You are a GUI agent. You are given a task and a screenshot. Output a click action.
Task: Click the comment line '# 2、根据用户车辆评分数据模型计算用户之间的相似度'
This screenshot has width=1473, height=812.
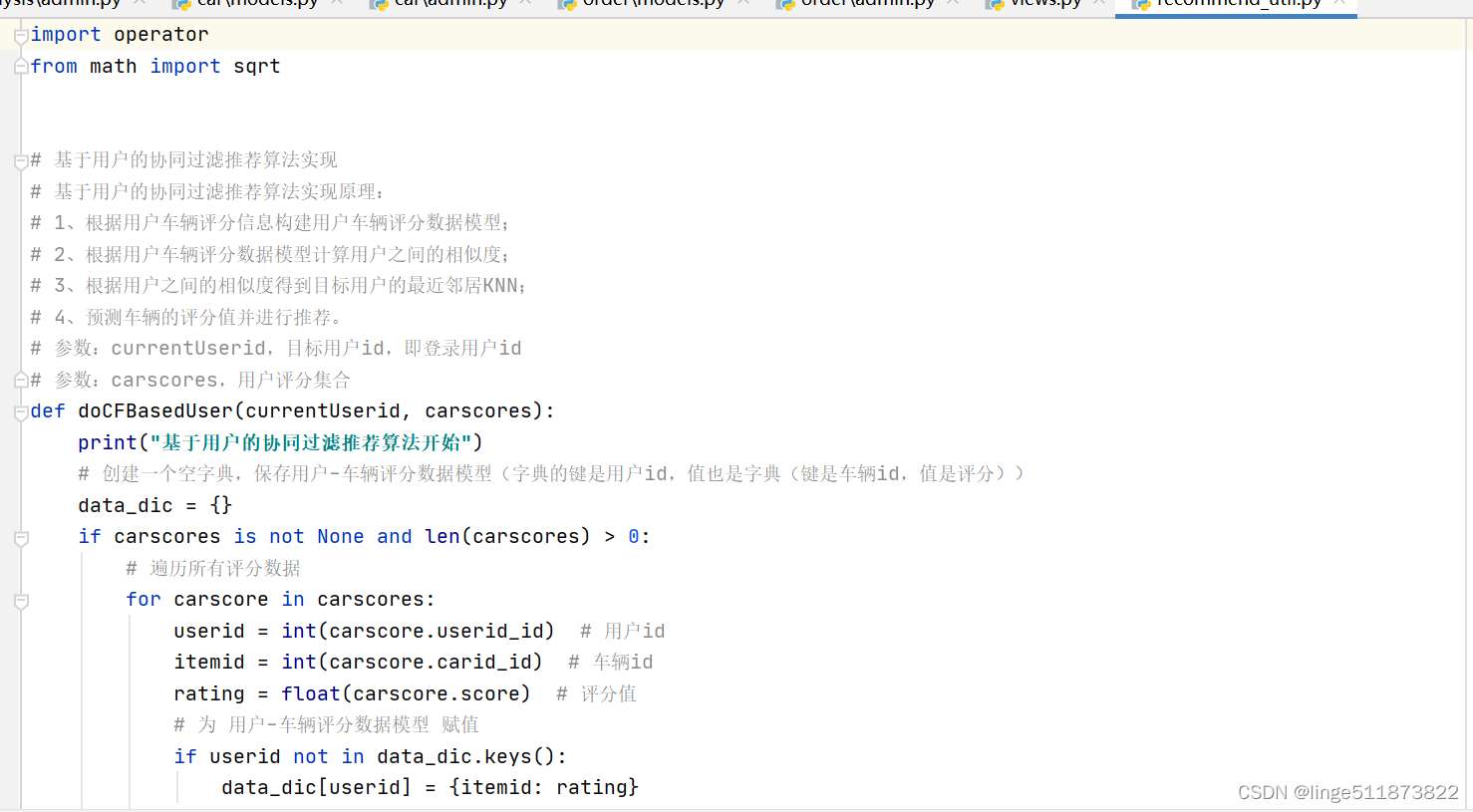point(270,254)
